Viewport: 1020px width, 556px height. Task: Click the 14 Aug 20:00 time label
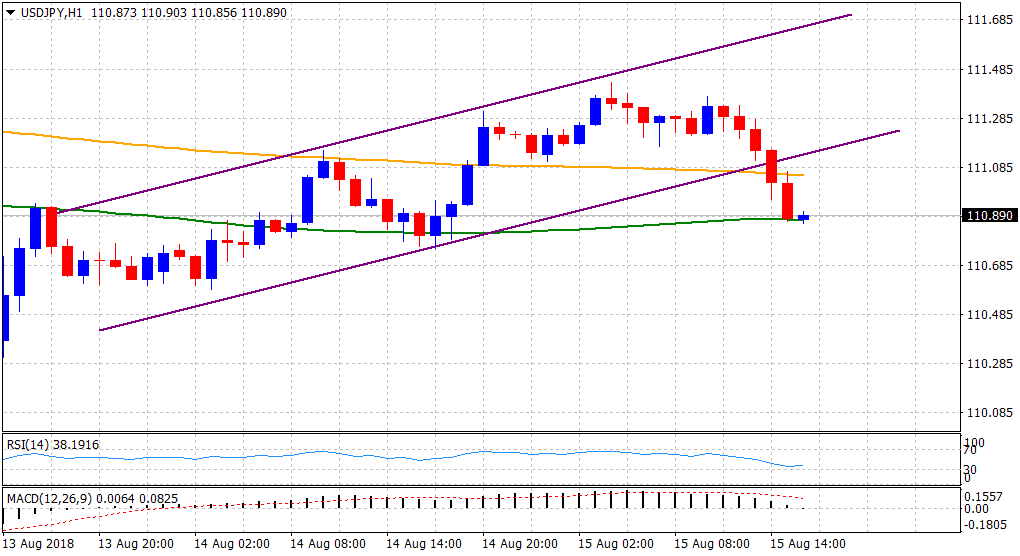click(x=517, y=544)
